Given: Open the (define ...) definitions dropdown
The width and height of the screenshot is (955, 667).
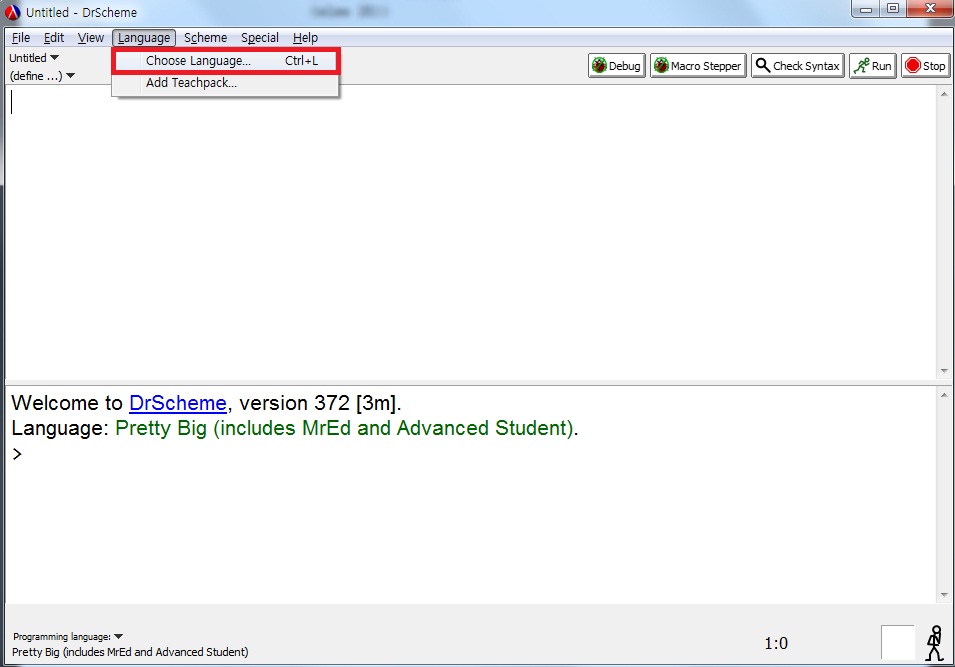Looking at the screenshot, I should pos(42,76).
